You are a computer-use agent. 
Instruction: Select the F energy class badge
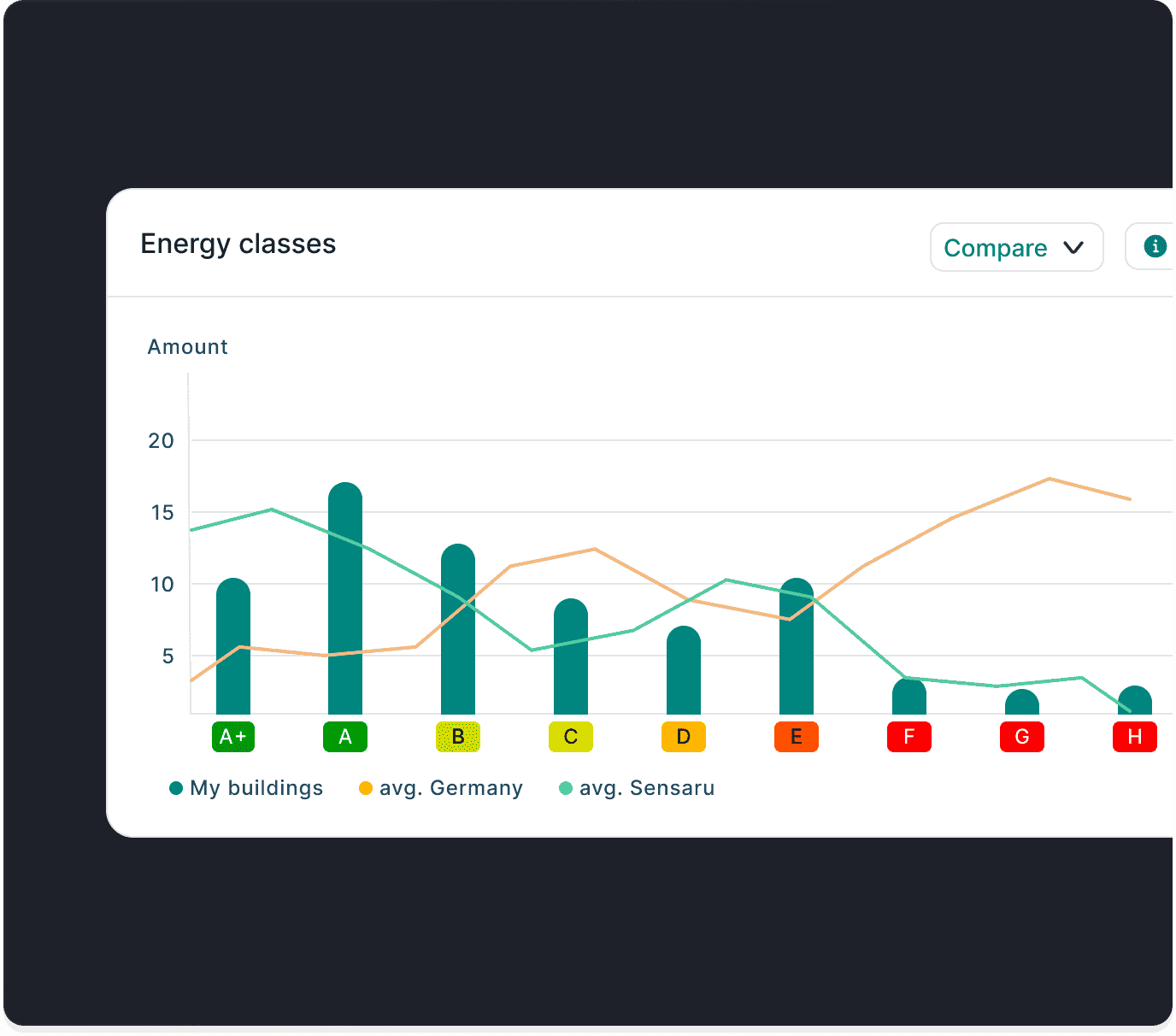point(909,737)
